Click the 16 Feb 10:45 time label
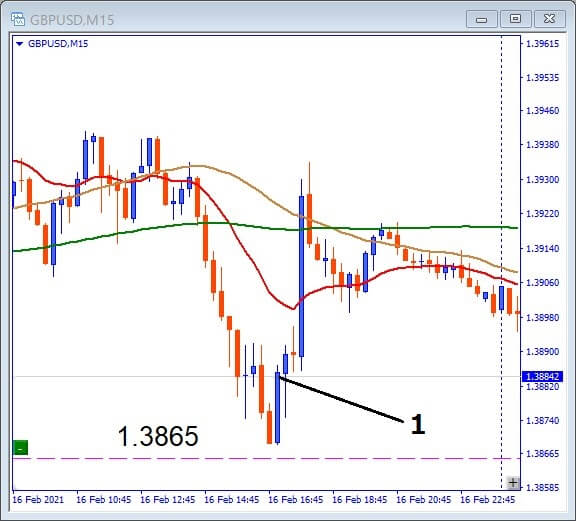 tap(104, 500)
